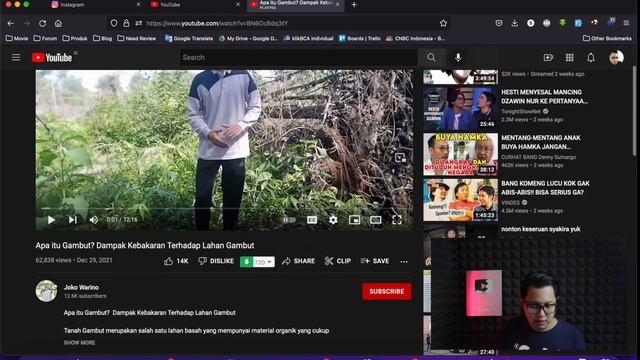Open the Hesti Menyesal Mancing video thumbnail
This screenshot has height=360, width=640.
pyautogui.click(x=460, y=109)
